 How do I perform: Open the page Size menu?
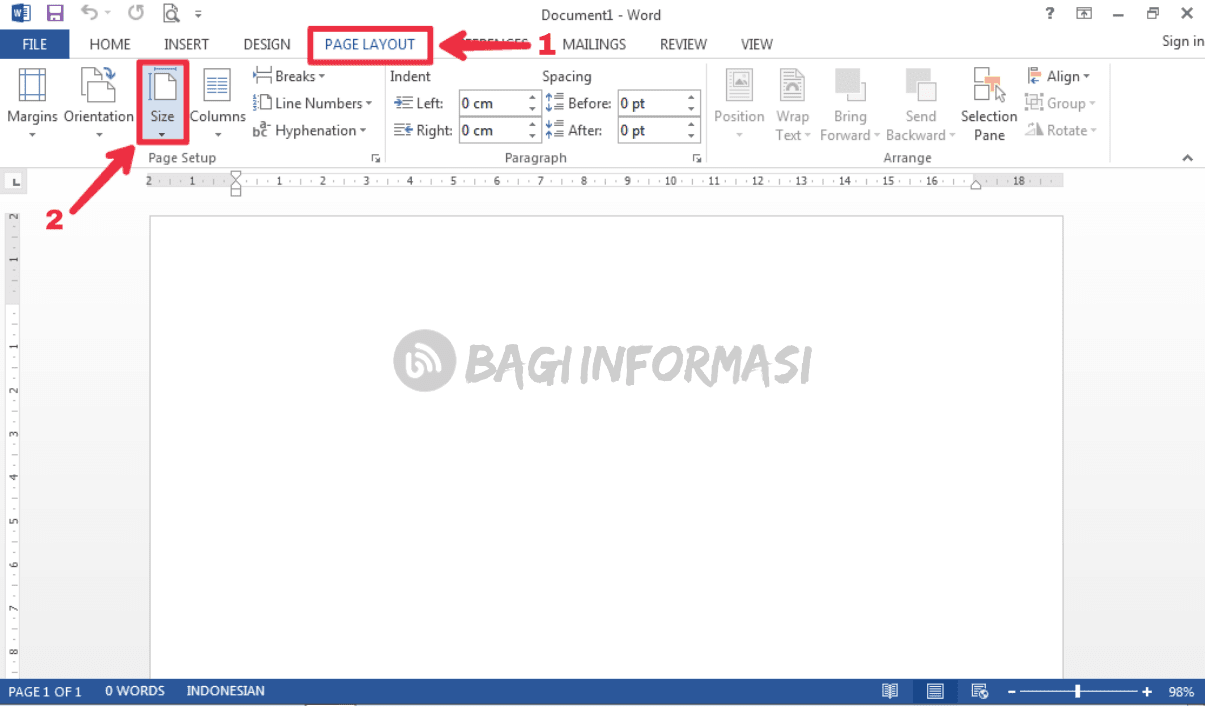[x=162, y=103]
